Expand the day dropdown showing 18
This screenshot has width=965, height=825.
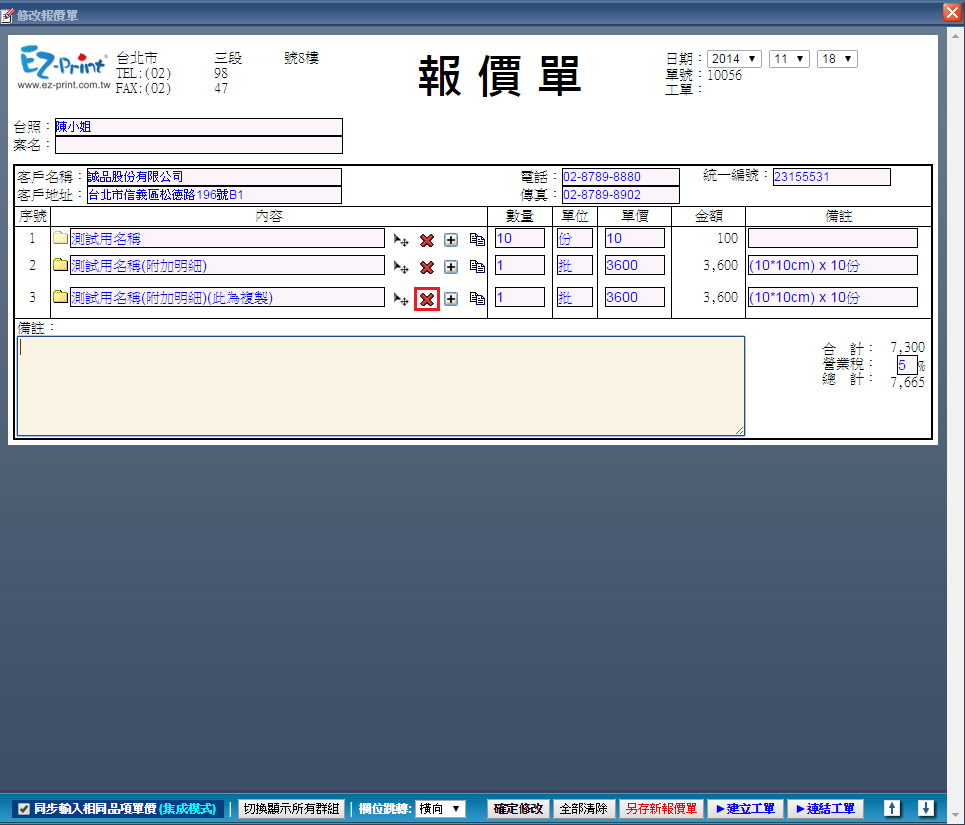(837, 59)
